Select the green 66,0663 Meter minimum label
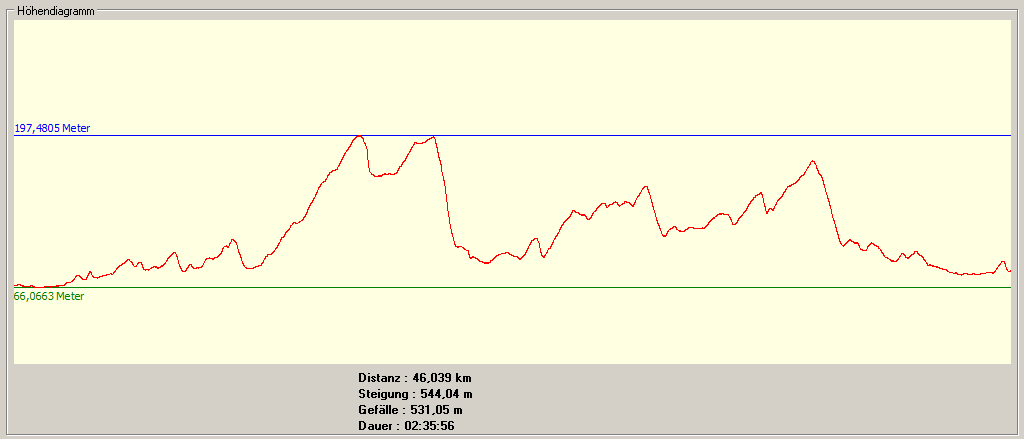Viewport: 1024px width, 439px height. pyautogui.click(x=49, y=296)
